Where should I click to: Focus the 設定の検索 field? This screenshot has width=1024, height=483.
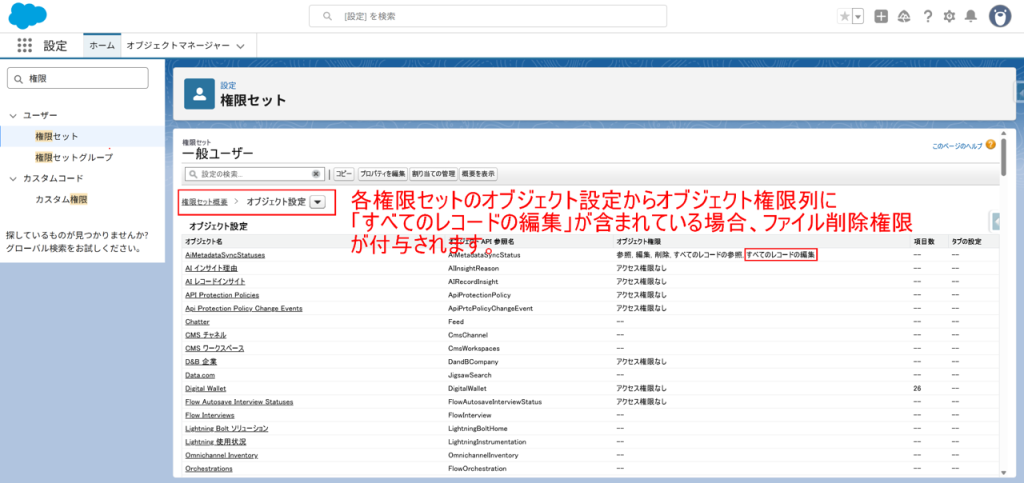click(x=255, y=174)
